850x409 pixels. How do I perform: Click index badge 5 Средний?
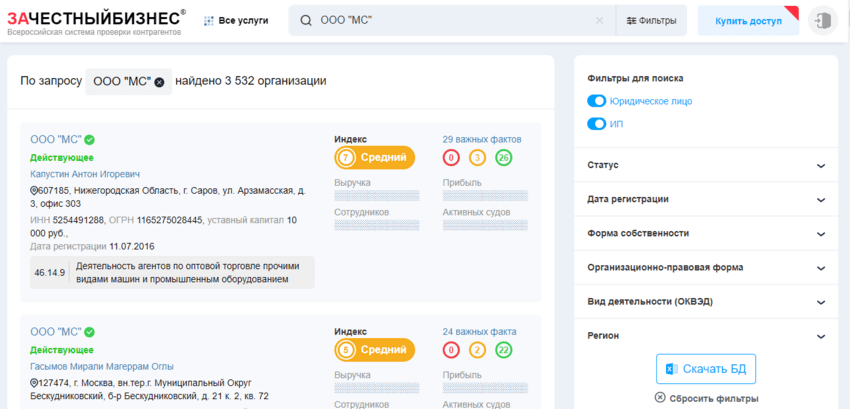pyautogui.click(x=374, y=350)
